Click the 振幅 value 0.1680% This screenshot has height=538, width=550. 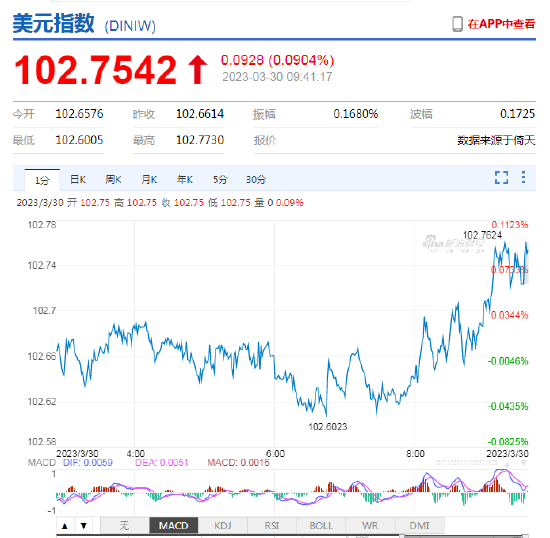pos(356,114)
